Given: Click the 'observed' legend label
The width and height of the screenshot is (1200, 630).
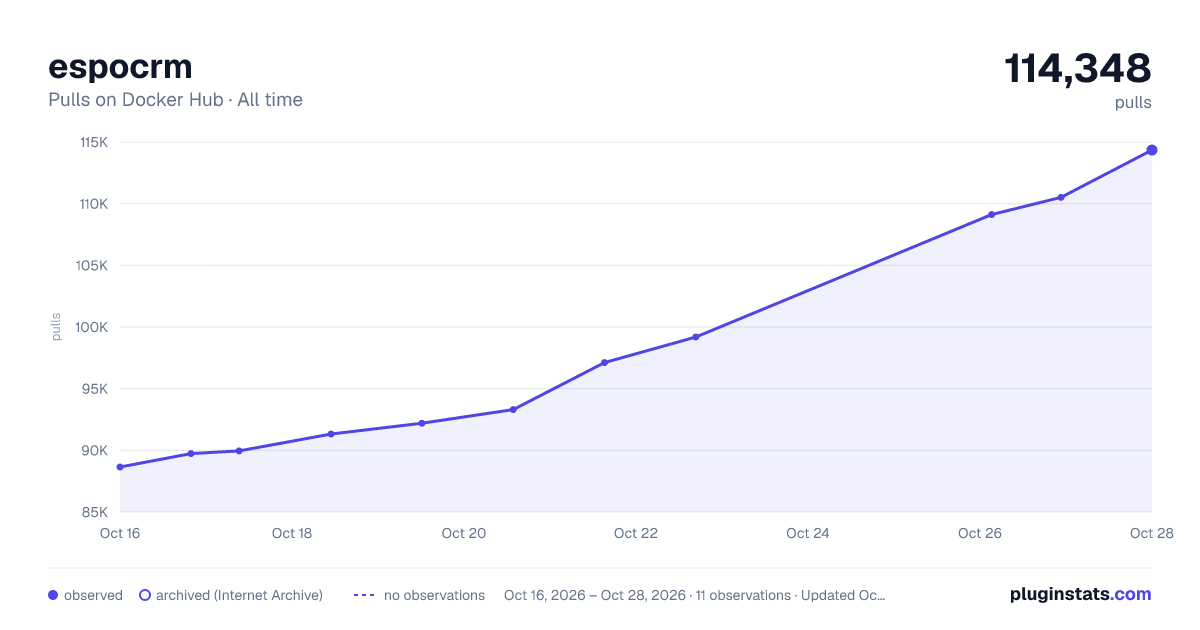Looking at the screenshot, I should (x=93, y=595).
